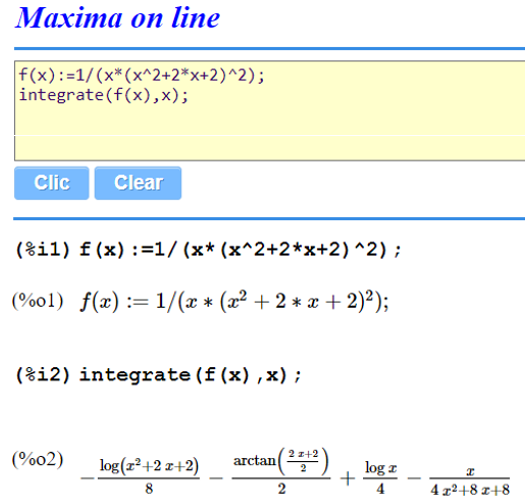Click the (%i2) integrate echoed line
Screen dimensions: 525x504
pos(158,375)
